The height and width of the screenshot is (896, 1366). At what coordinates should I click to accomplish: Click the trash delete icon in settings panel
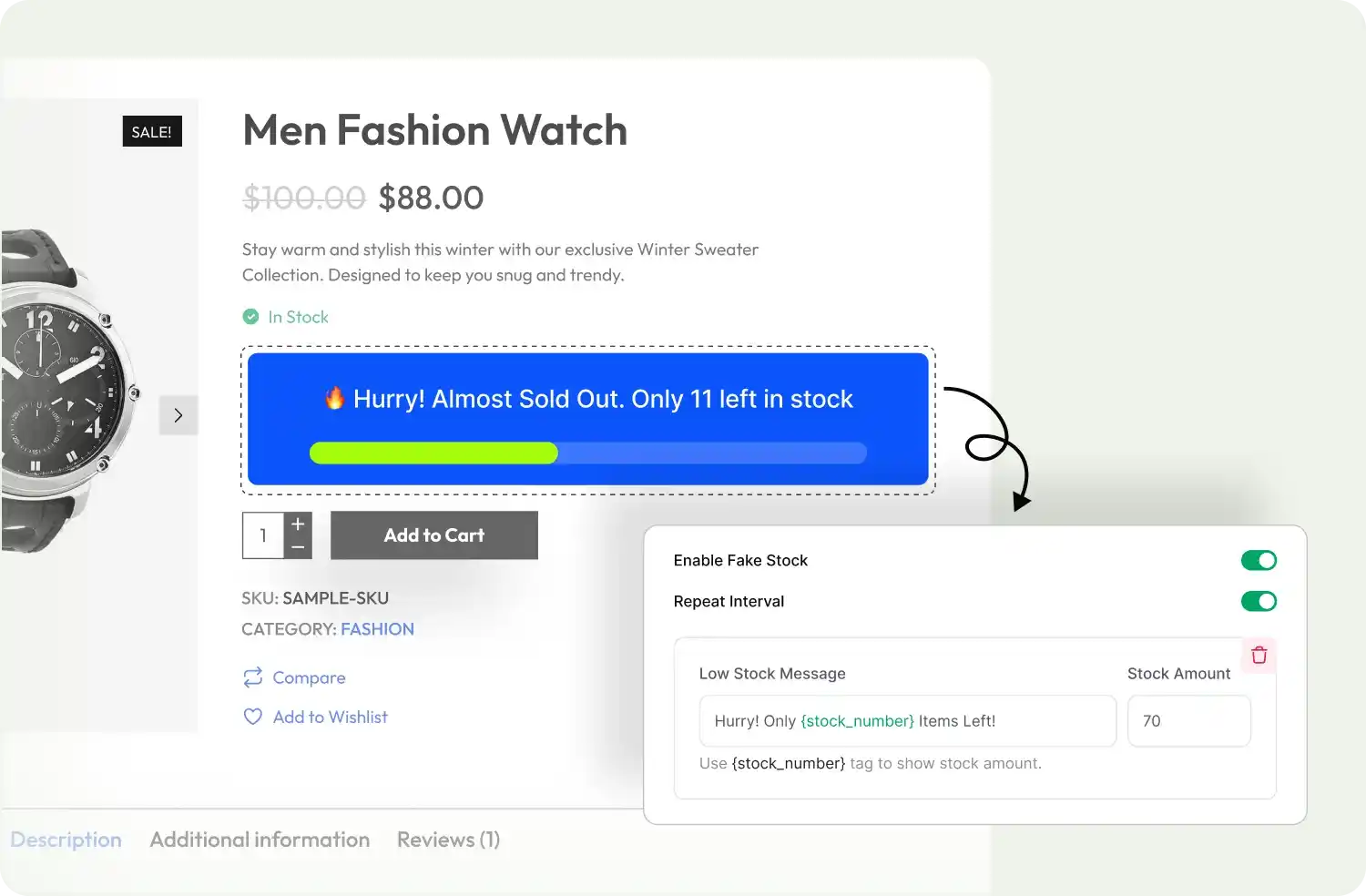(1259, 655)
